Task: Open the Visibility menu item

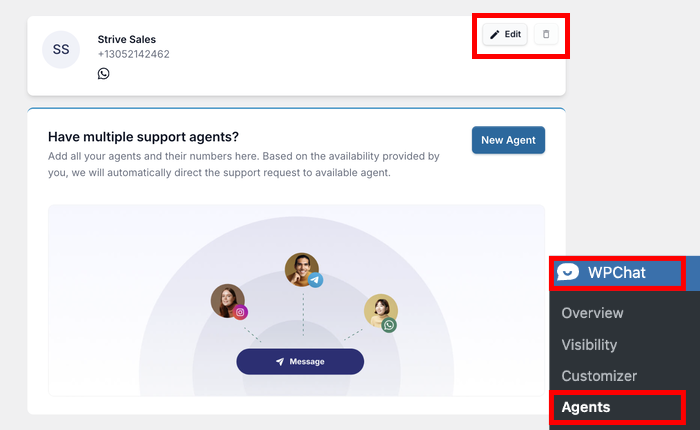Action: pyautogui.click(x=589, y=345)
